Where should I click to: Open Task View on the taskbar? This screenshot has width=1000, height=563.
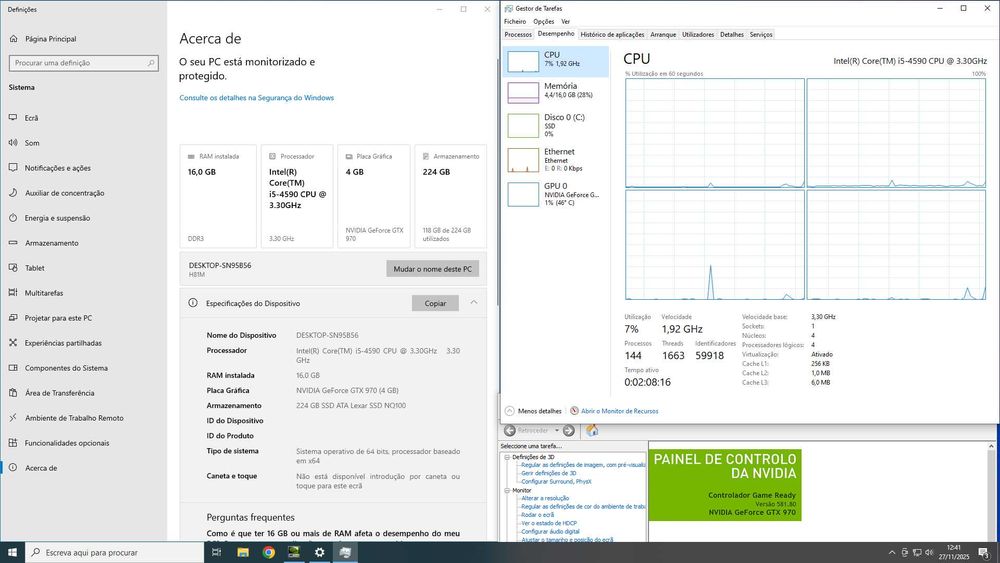coord(216,552)
